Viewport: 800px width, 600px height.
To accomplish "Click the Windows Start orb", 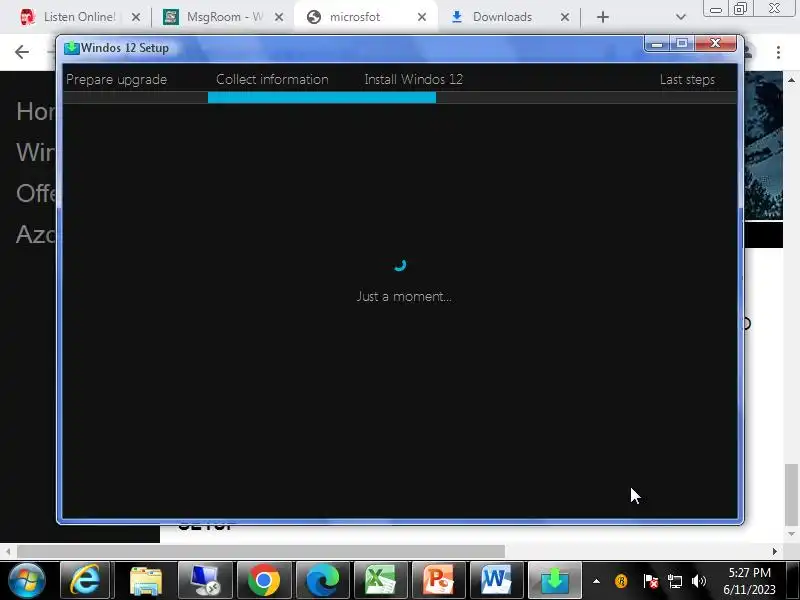I will click(x=27, y=581).
